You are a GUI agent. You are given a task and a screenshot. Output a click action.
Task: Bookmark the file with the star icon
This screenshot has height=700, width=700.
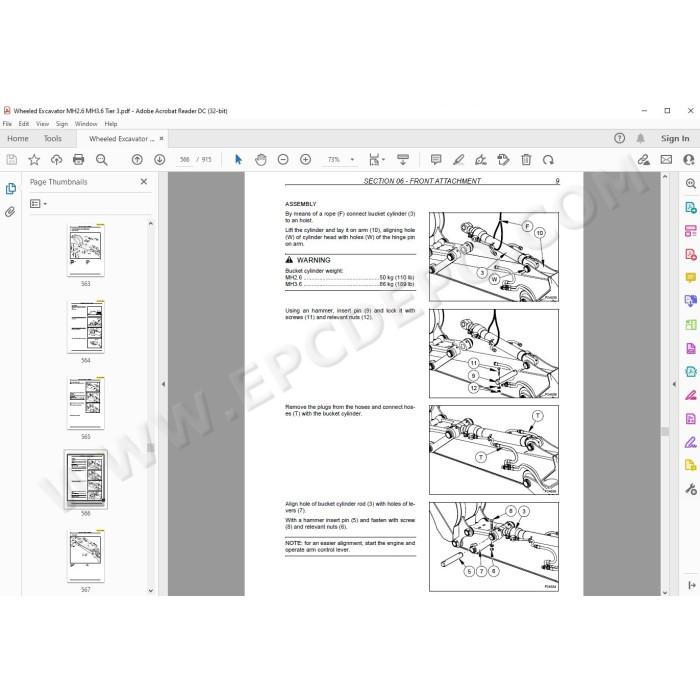click(34, 160)
